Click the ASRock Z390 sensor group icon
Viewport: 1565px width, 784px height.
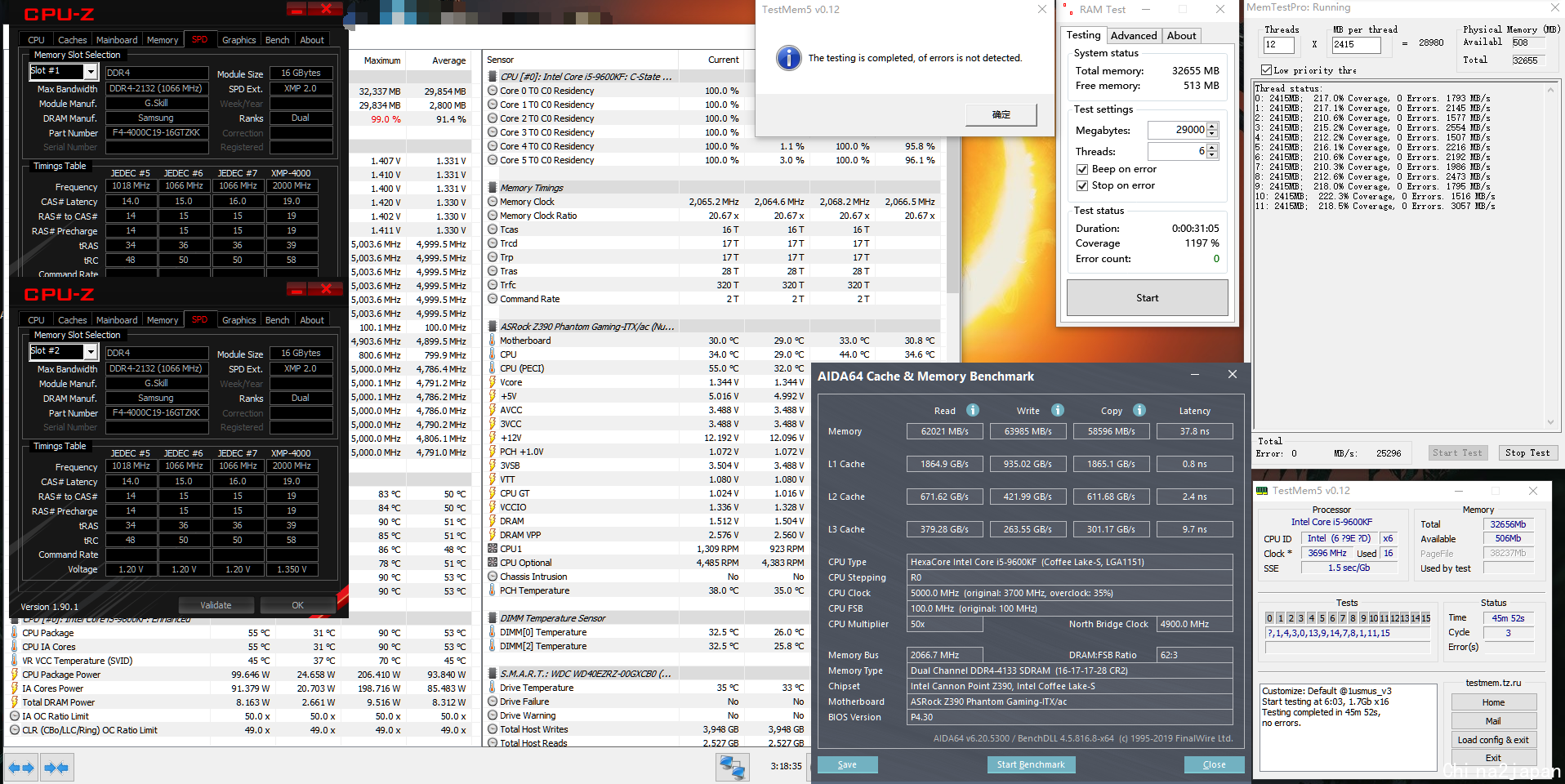[x=493, y=327]
